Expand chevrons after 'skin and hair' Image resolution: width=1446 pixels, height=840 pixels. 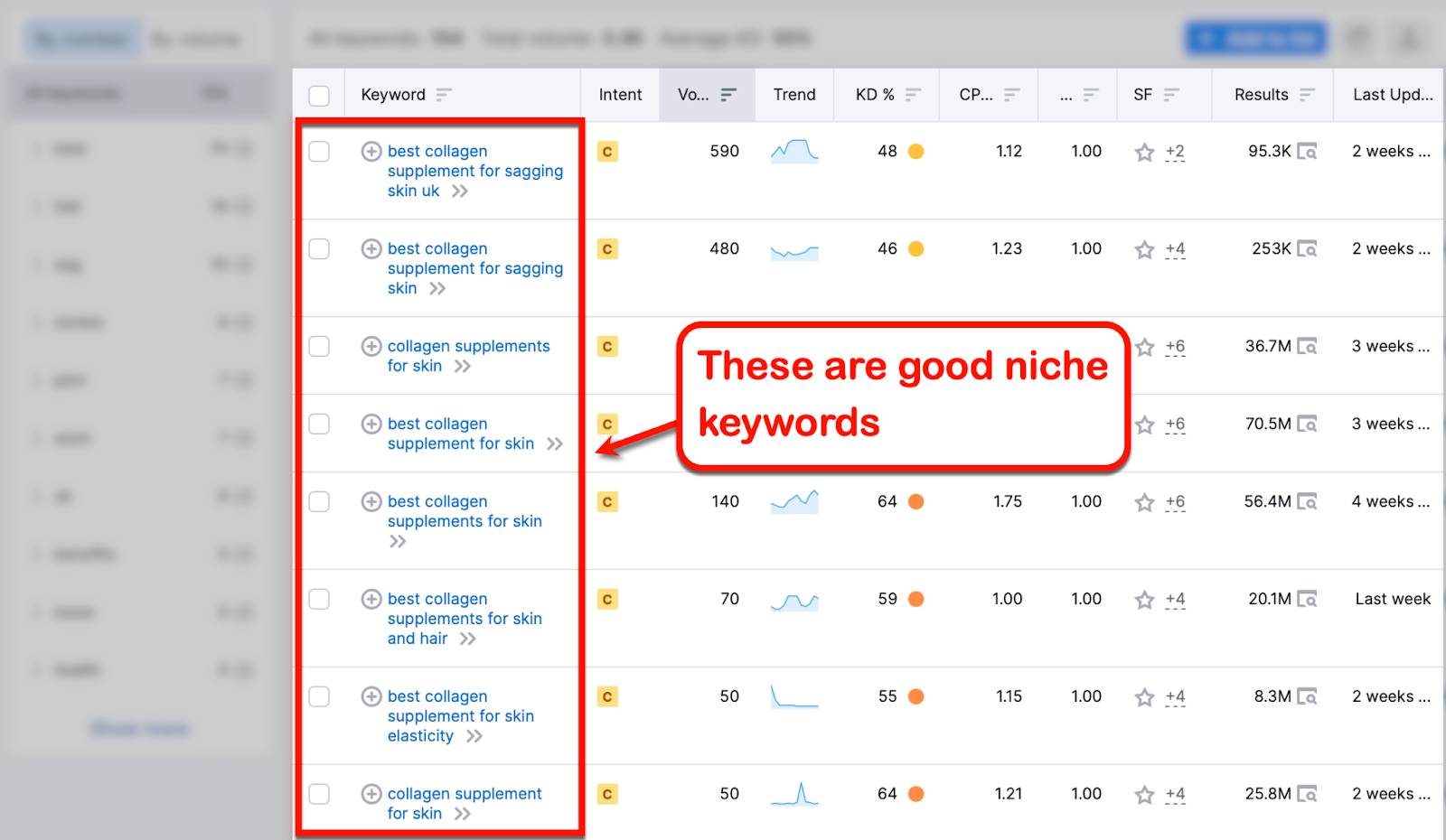coord(467,639)
